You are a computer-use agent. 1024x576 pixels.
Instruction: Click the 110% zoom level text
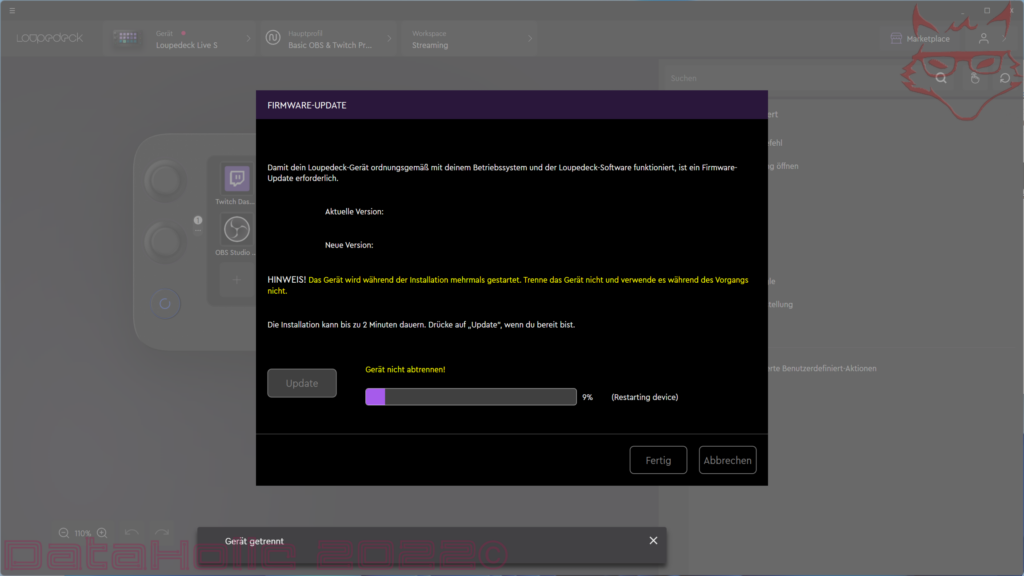[x=82, y=534]
